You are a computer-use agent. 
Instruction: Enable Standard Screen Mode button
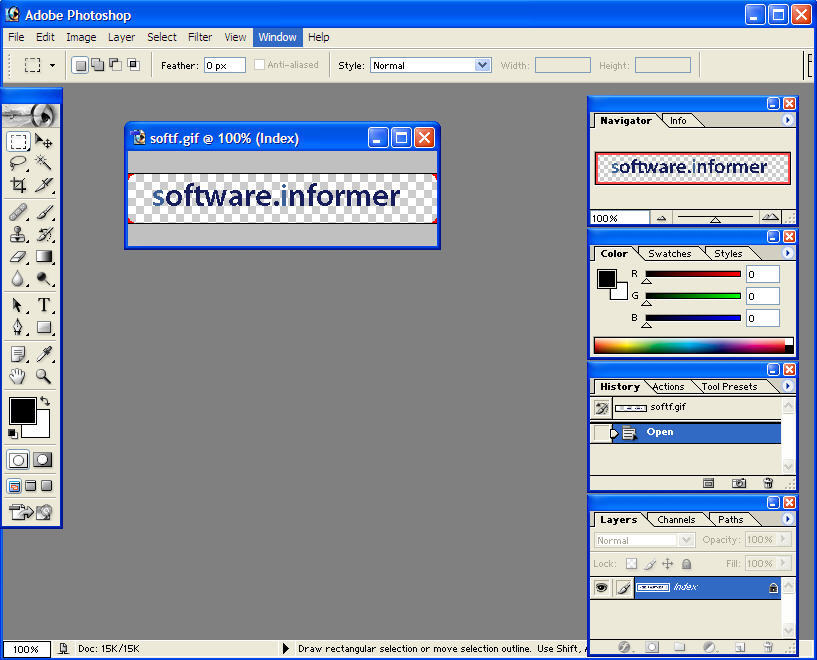pos(15,486)
